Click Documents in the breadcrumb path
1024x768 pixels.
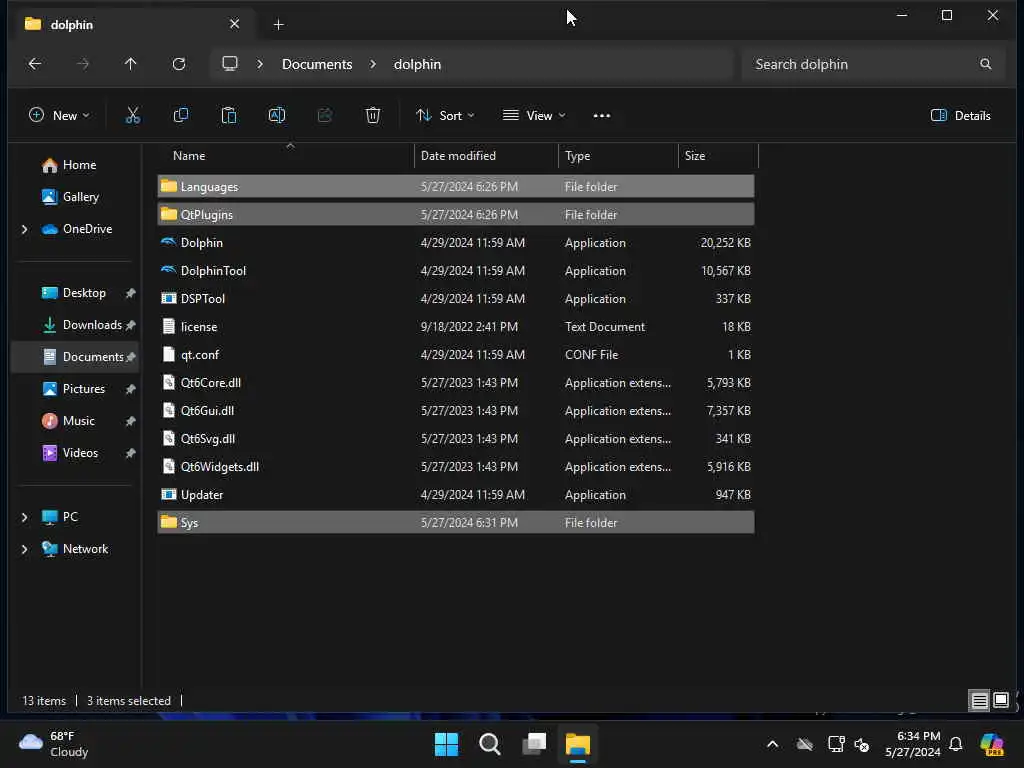point(317,64)
